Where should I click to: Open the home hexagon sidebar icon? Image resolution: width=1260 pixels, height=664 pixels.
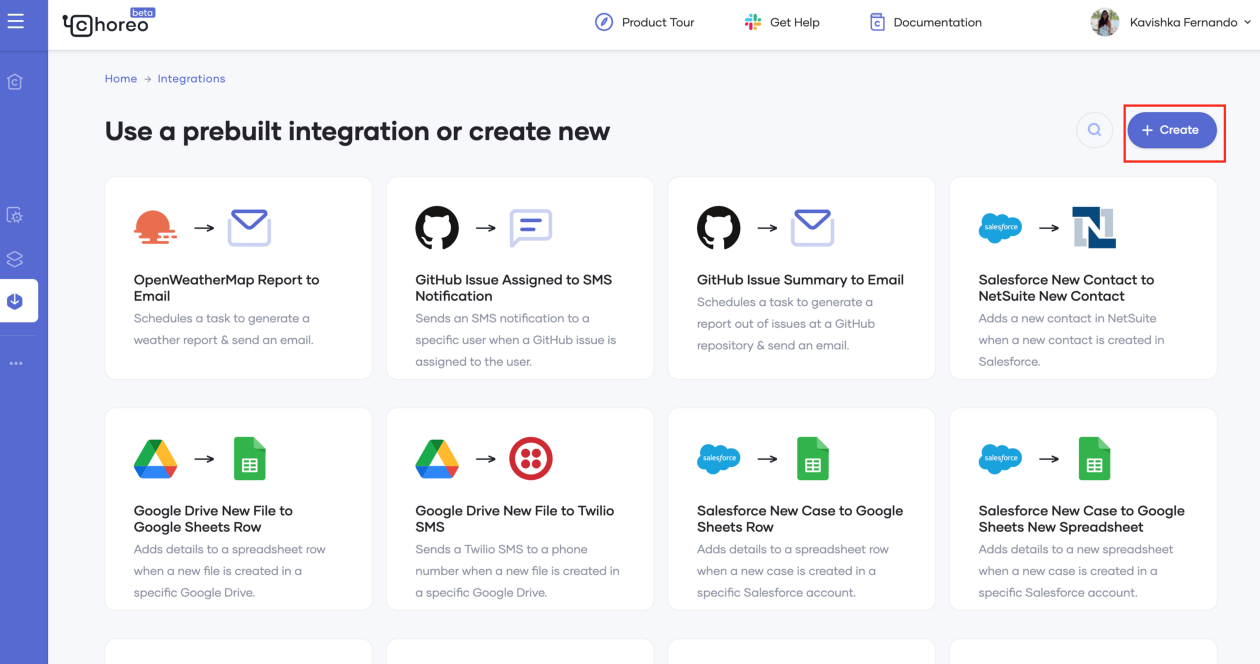point(15,82)
